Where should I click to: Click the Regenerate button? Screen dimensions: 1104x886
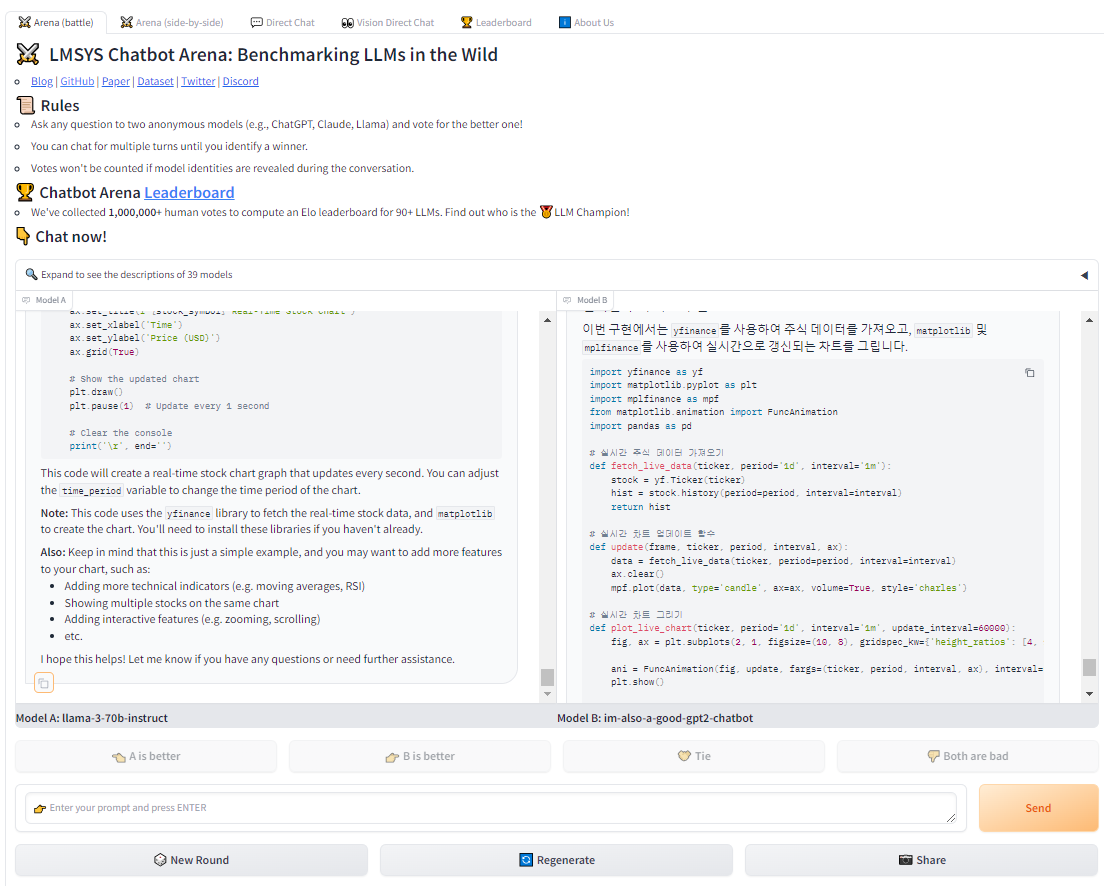[x=556, y=860]
